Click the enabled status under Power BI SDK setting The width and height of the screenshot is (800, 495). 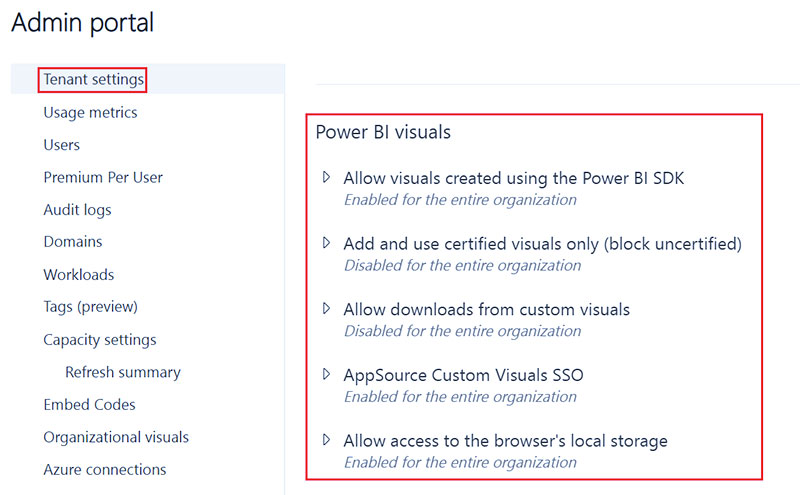pyautogui.click(x=460, y=200)
